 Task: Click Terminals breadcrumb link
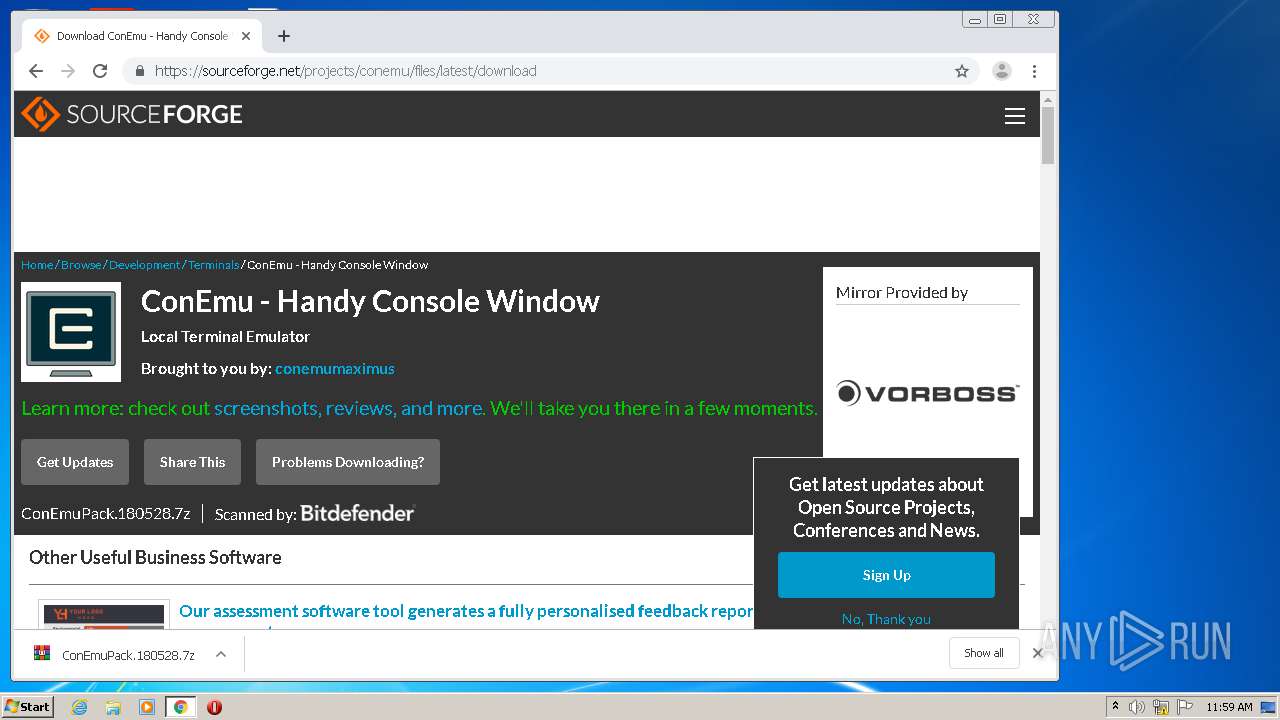(214, 265)
